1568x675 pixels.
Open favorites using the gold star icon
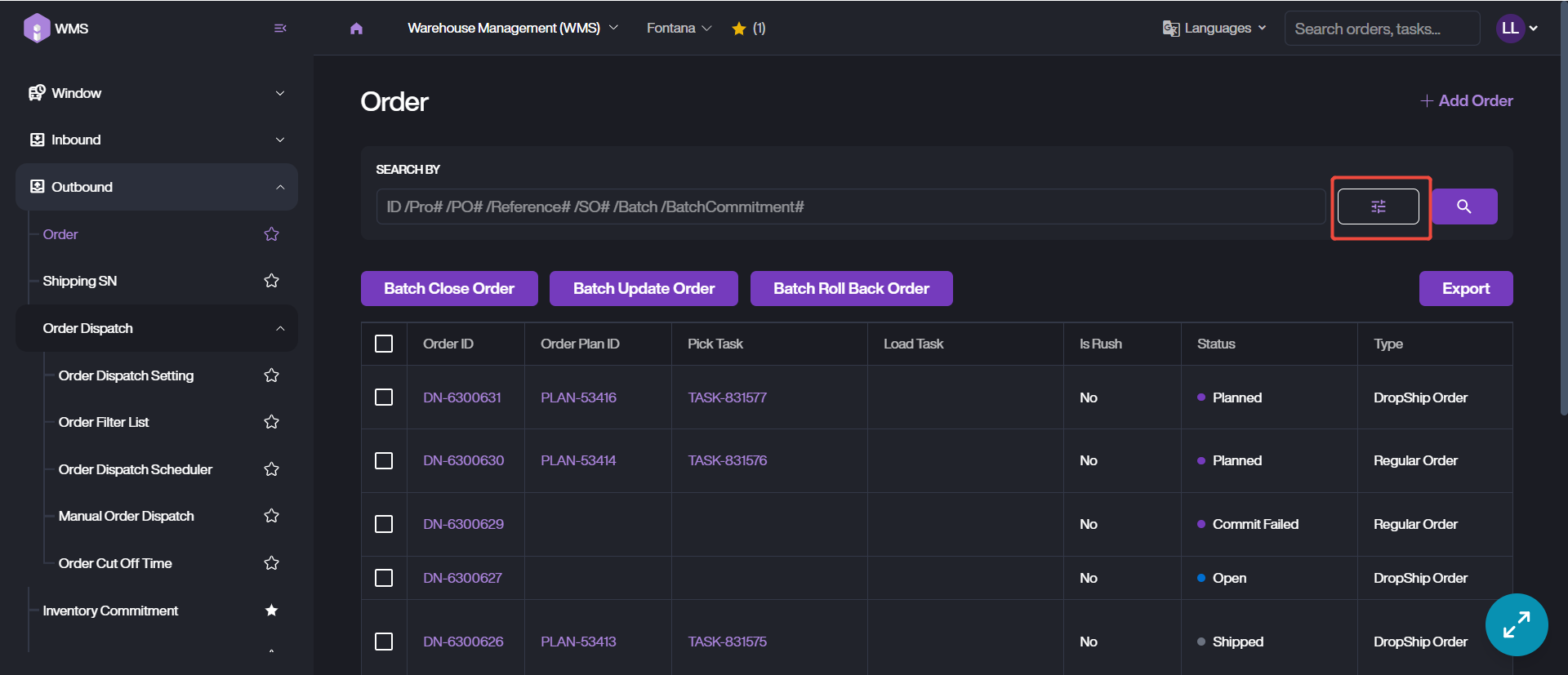click(x=739, y=29)
